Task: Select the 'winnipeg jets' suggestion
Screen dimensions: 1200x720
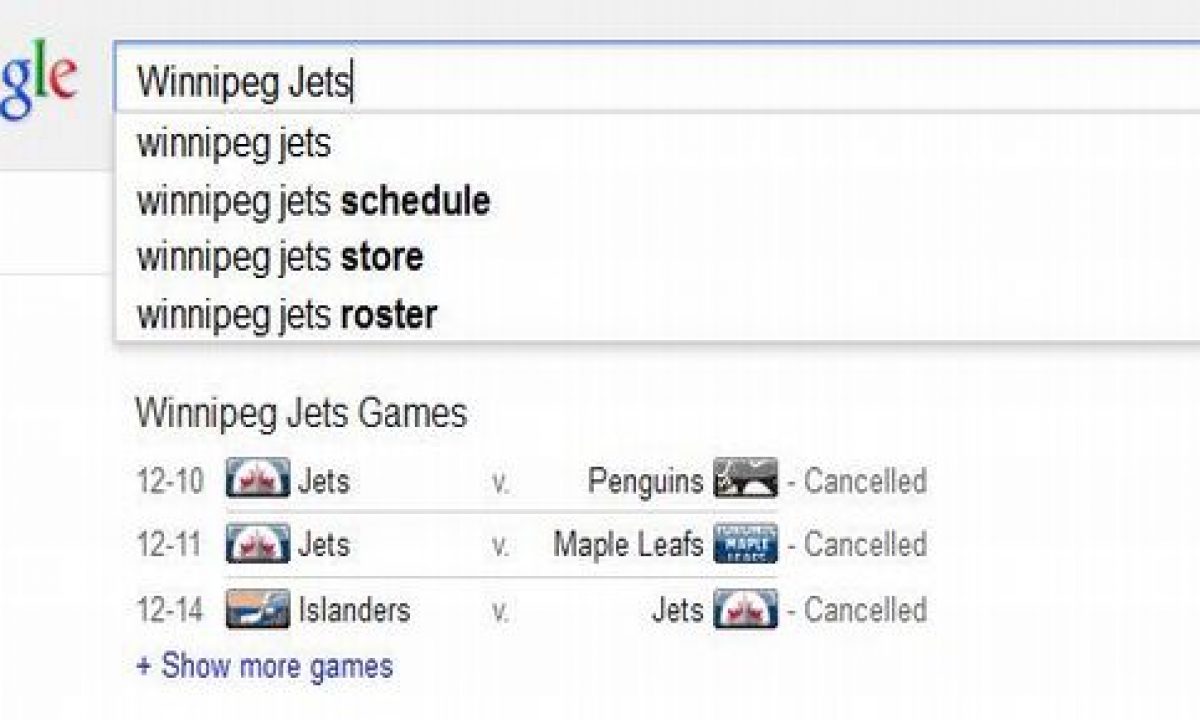Action: pos(233,144)
